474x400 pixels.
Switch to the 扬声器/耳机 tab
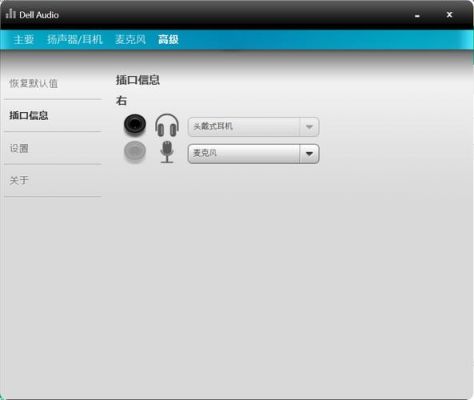75,39
